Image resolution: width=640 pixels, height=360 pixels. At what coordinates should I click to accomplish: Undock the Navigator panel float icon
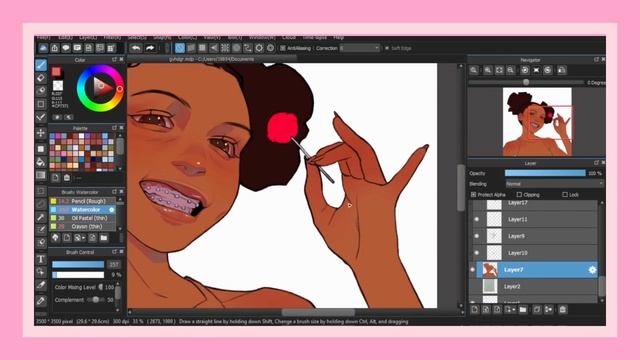(596, 60)
